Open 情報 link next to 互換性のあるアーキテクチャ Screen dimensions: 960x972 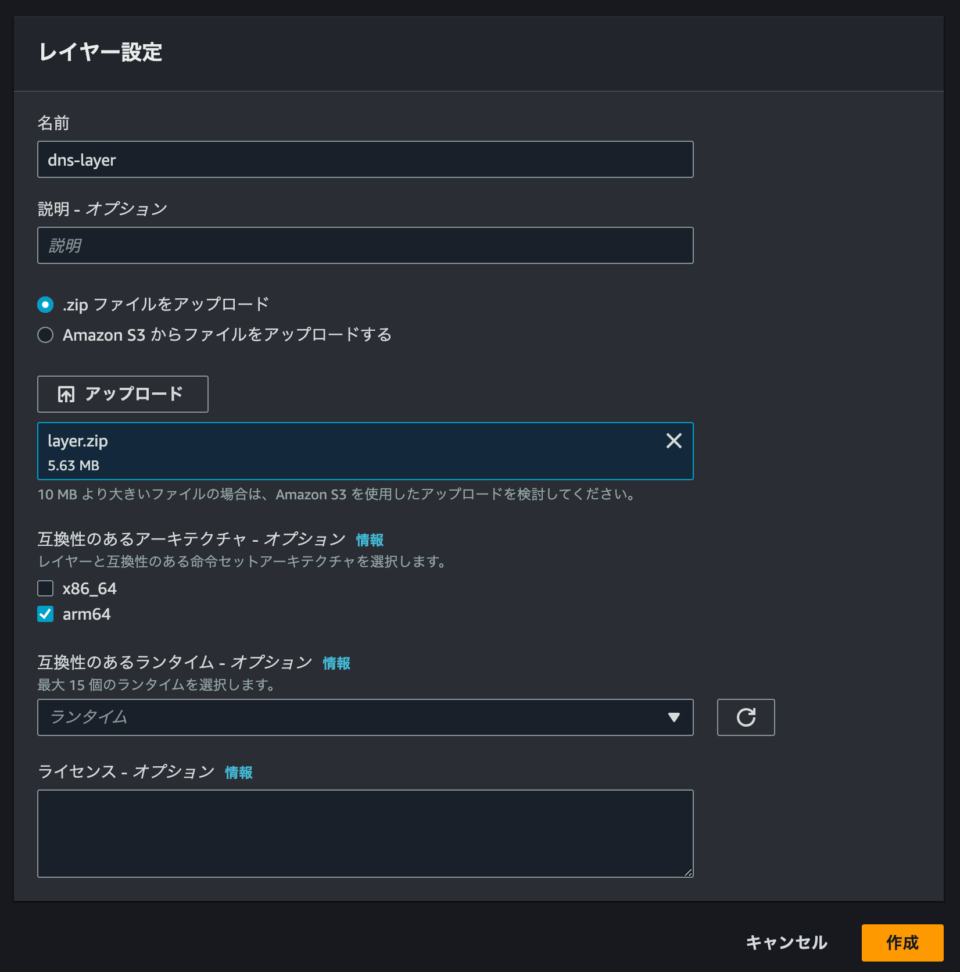pos(368,539)
